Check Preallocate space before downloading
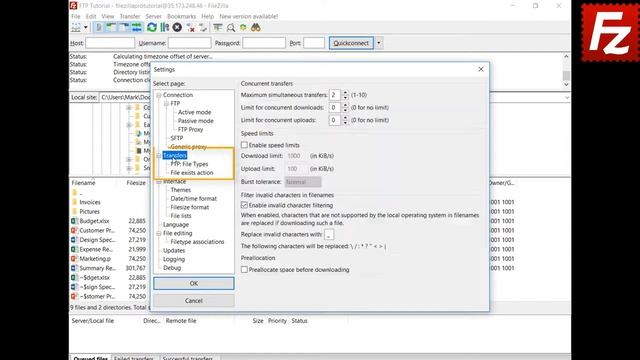The height and width of the screenshot is (360, 640). pos(244,269)
